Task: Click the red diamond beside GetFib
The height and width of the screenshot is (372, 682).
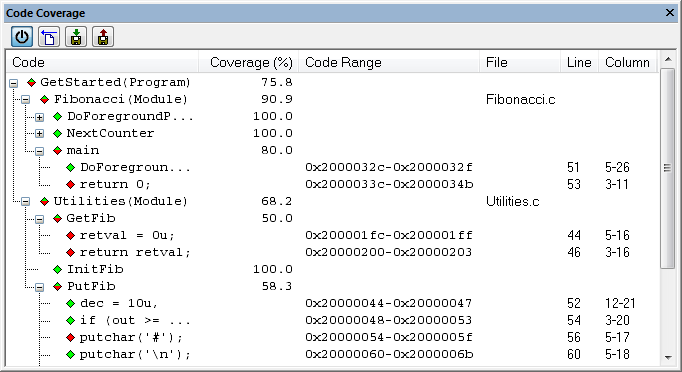Action: pos(57,218)
